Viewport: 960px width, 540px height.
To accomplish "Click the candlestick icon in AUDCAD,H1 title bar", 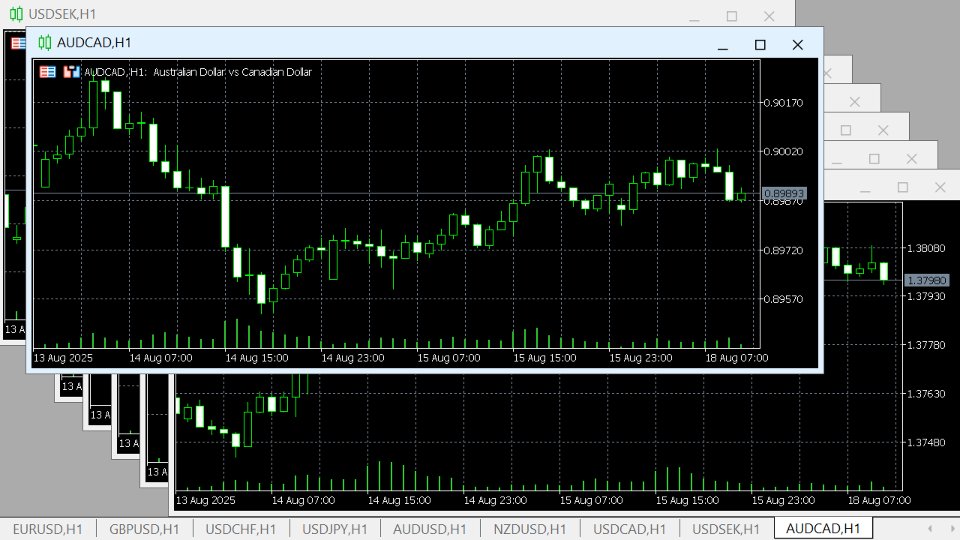I will click(45, 42).
